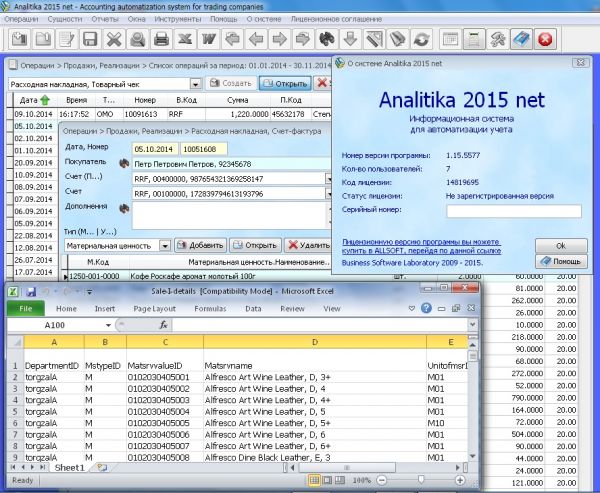Screen dimensions: 600x493
Task: Click the Excel Help question mark icon
Action: 426,308
